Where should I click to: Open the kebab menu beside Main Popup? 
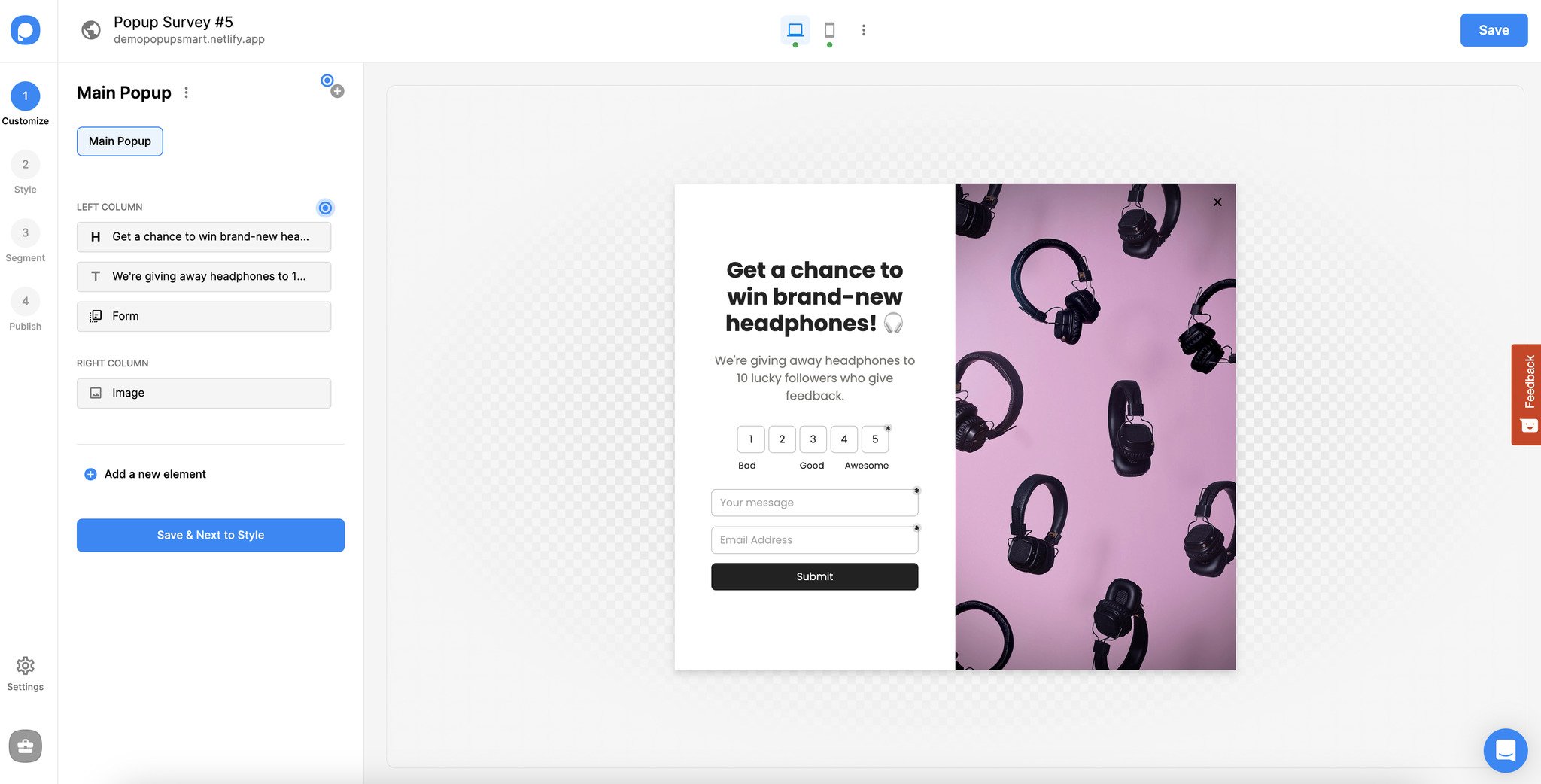pos(186,92)
